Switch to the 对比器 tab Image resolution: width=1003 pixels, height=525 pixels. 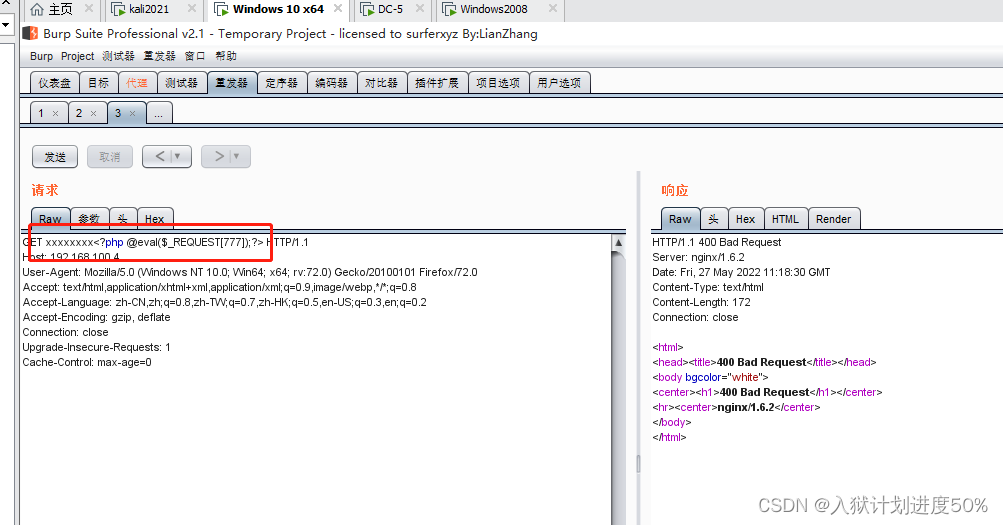click(x=381, y=82)
